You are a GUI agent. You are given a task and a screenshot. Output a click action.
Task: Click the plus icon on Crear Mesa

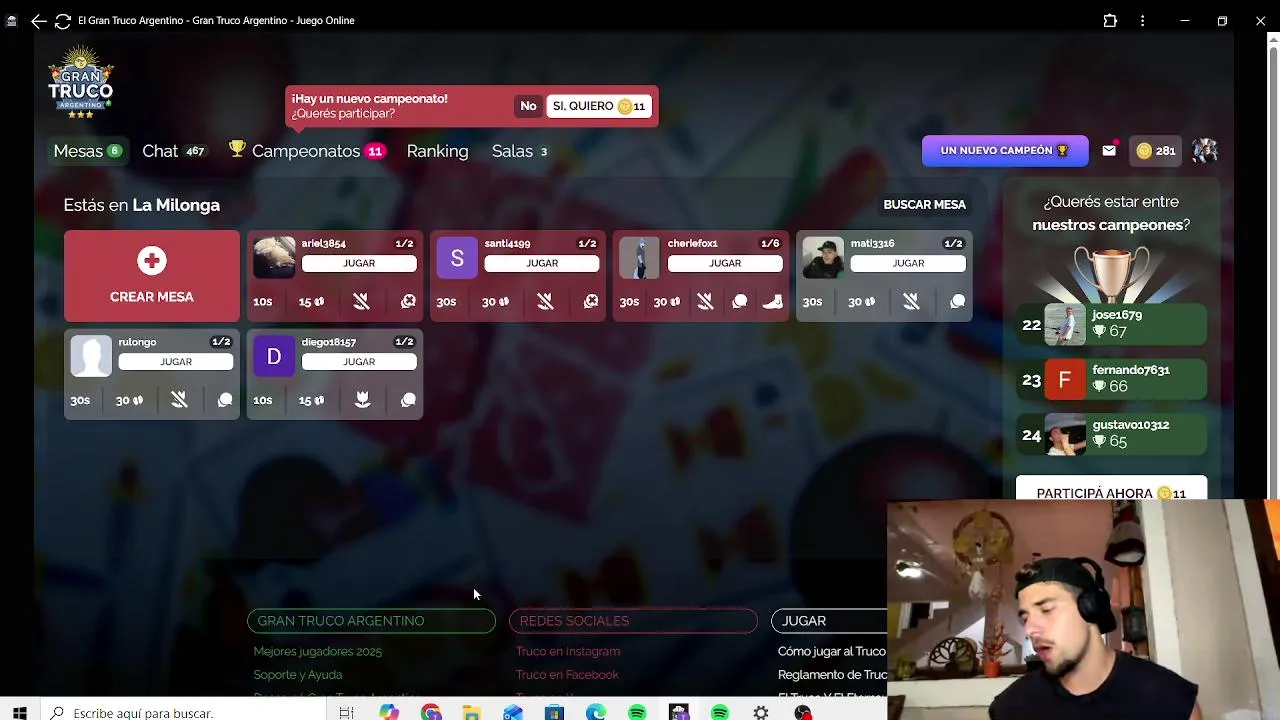coord(152,261)
